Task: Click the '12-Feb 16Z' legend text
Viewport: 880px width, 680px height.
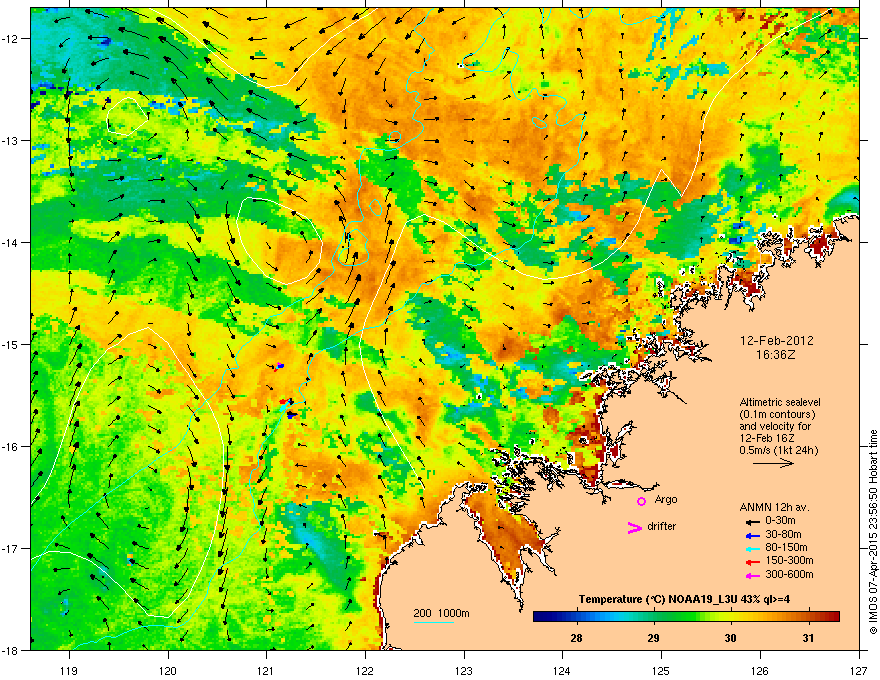Action: (767, 438)
